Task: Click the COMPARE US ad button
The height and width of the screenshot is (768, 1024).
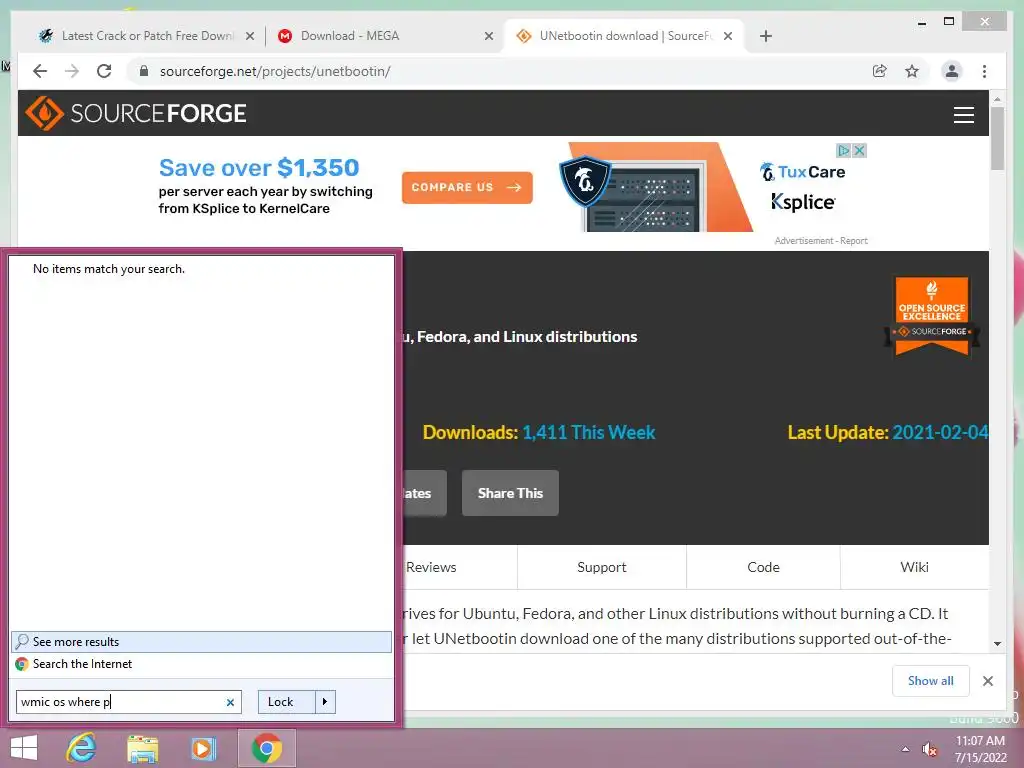Action: (467, 187)
